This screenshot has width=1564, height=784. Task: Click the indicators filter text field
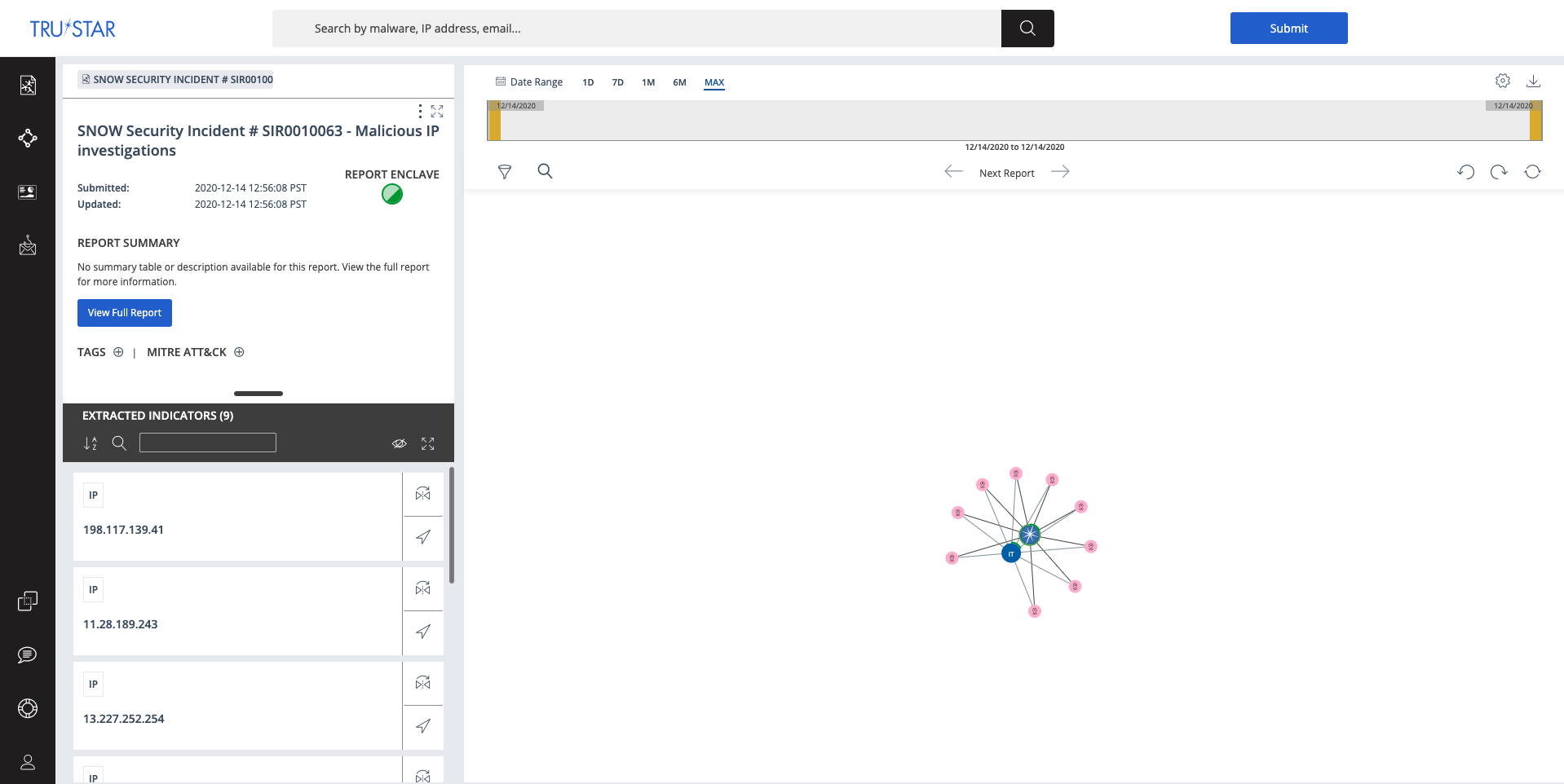[x=208, y=443]
